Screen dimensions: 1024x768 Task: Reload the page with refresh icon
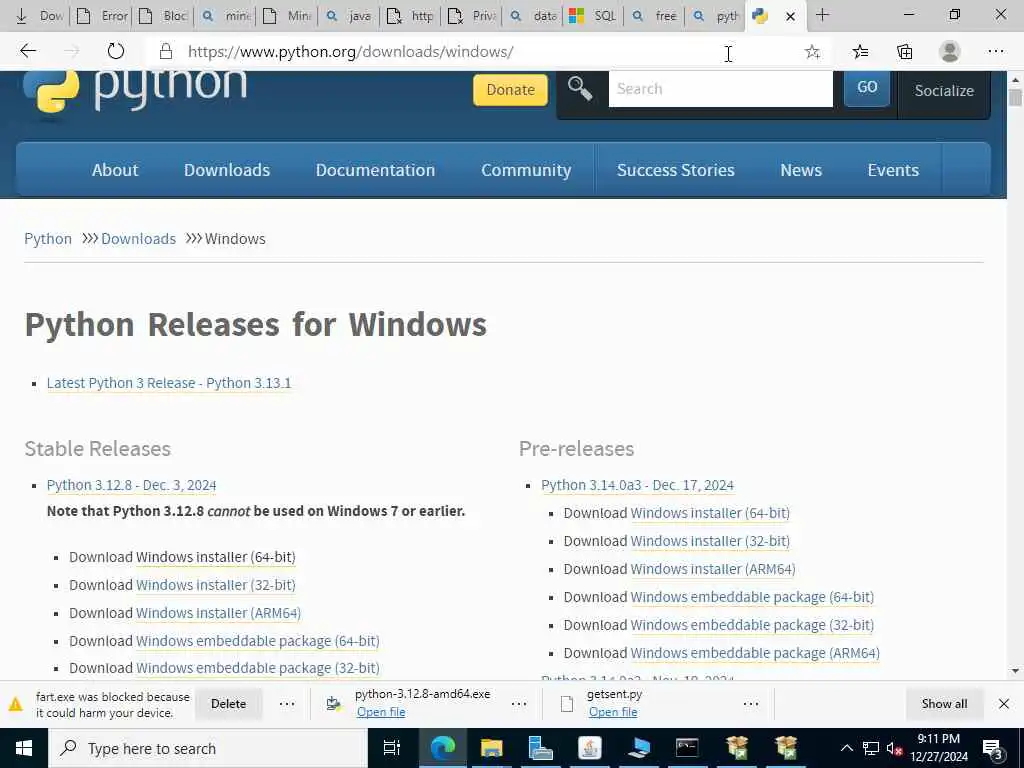116,51
